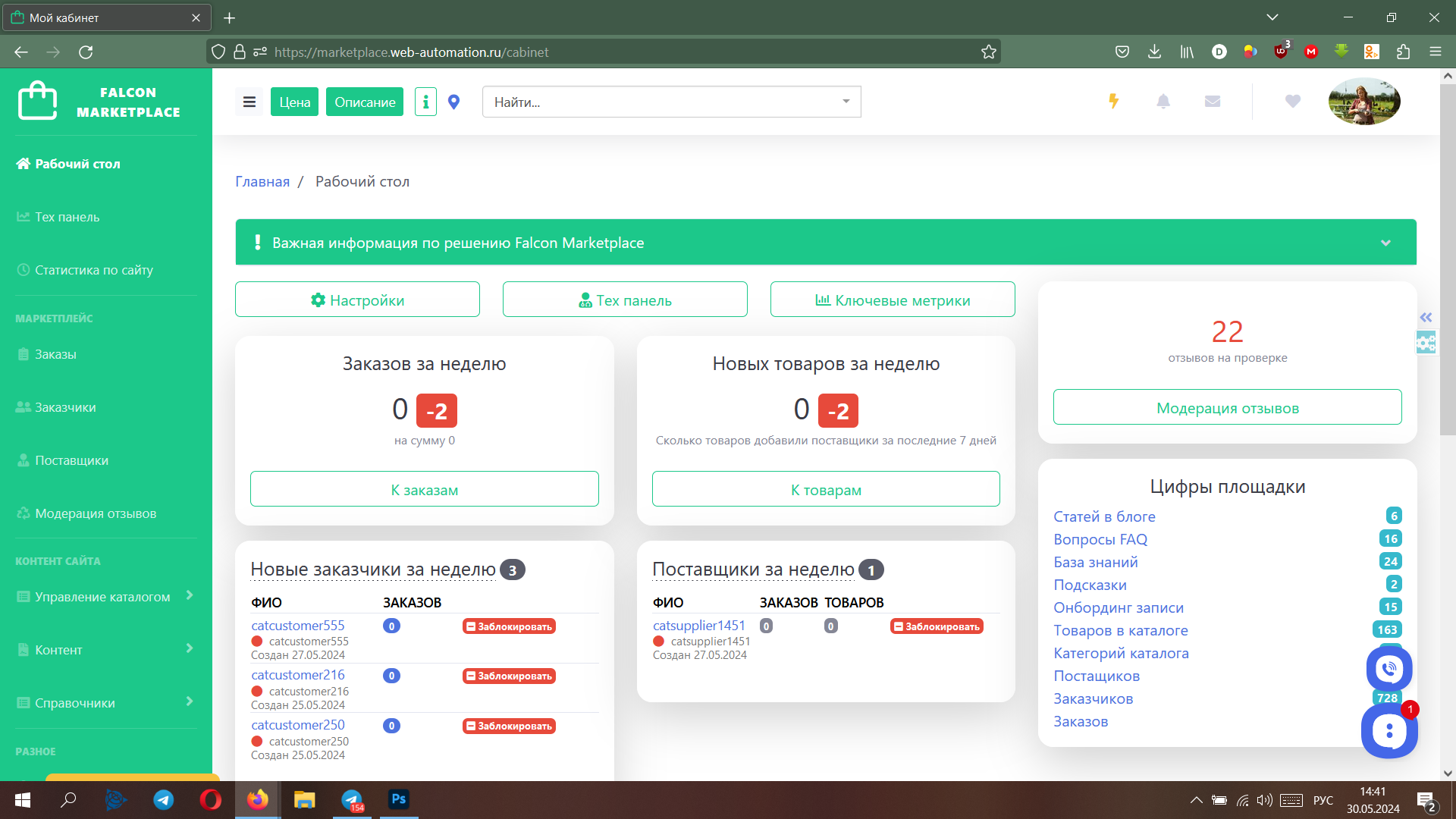Open the Найти search dropdown arrow
Viewport: 1456px width, 819px height.
coord(845,102)
